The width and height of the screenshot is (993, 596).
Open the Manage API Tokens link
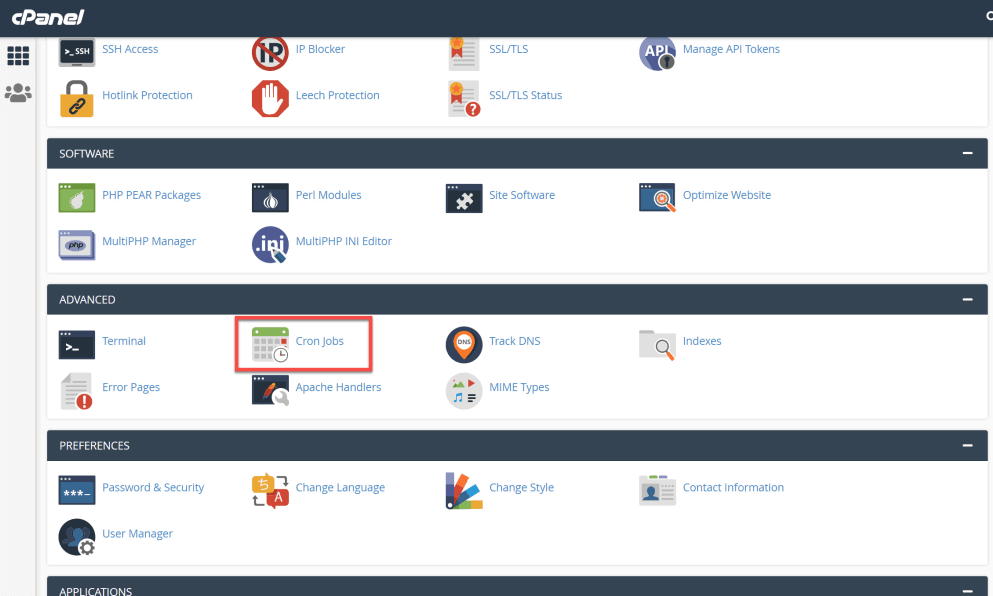click(731, 49)
